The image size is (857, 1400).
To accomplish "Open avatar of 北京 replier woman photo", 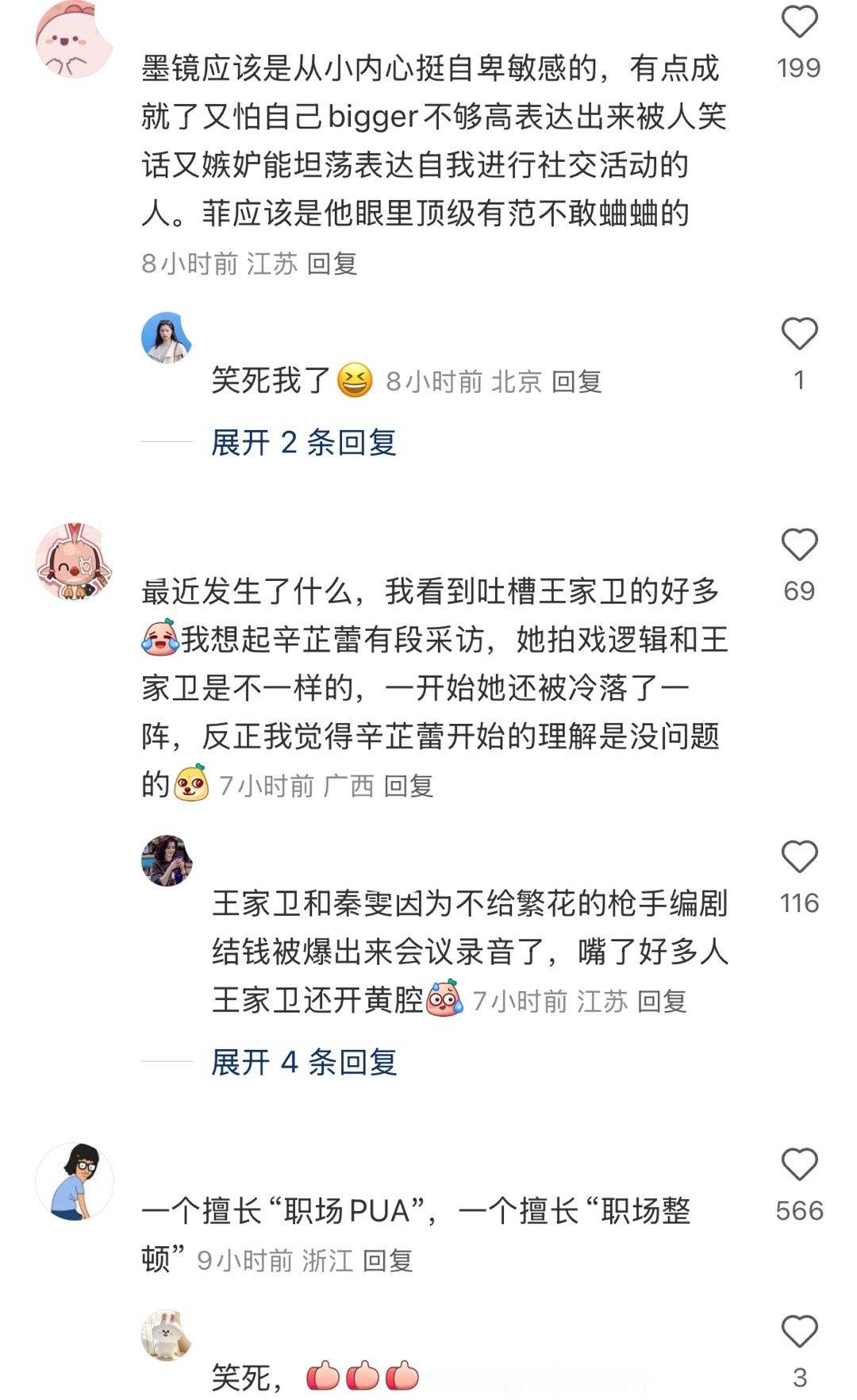I will tap(167, 337).
